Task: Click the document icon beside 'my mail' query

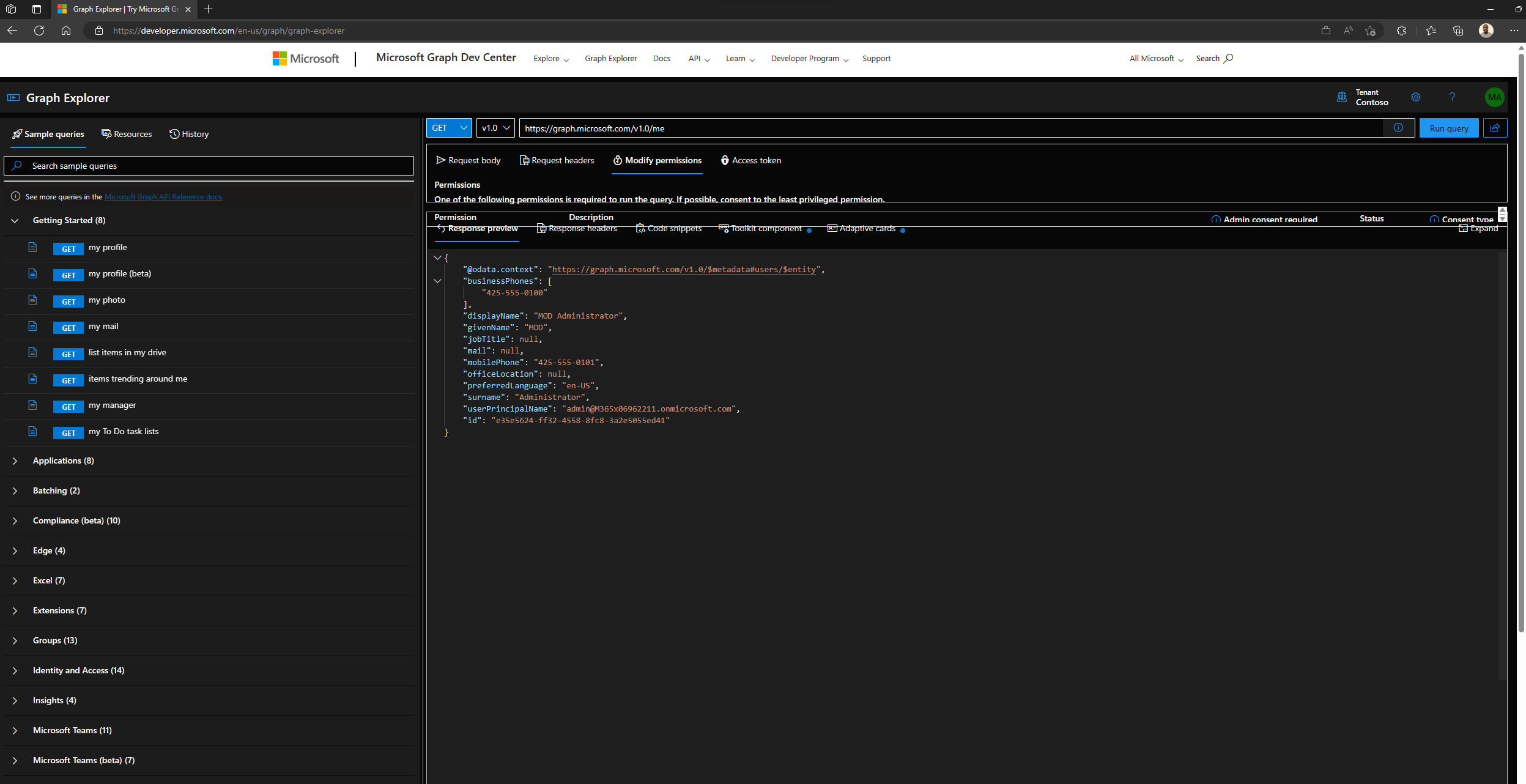Action: pos(32,326)
